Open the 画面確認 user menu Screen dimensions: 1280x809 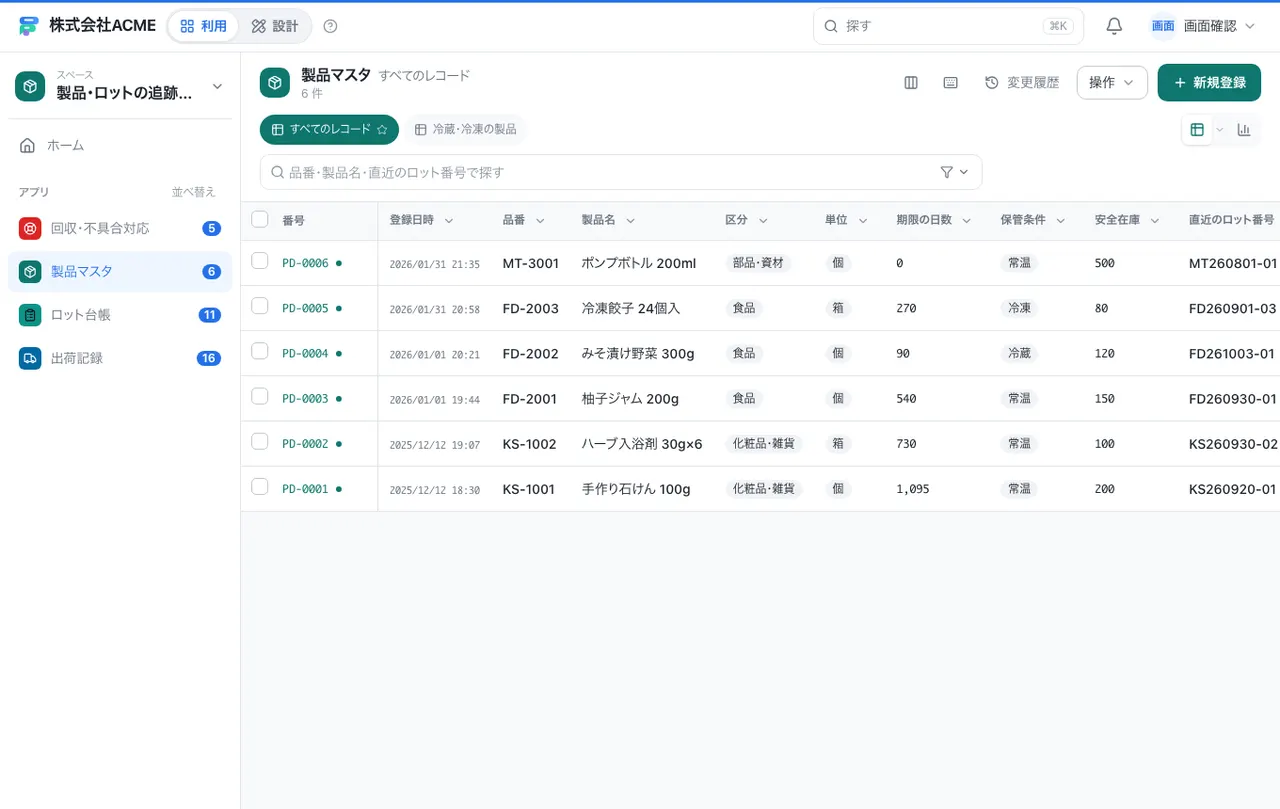click(x=1202, y=26)
